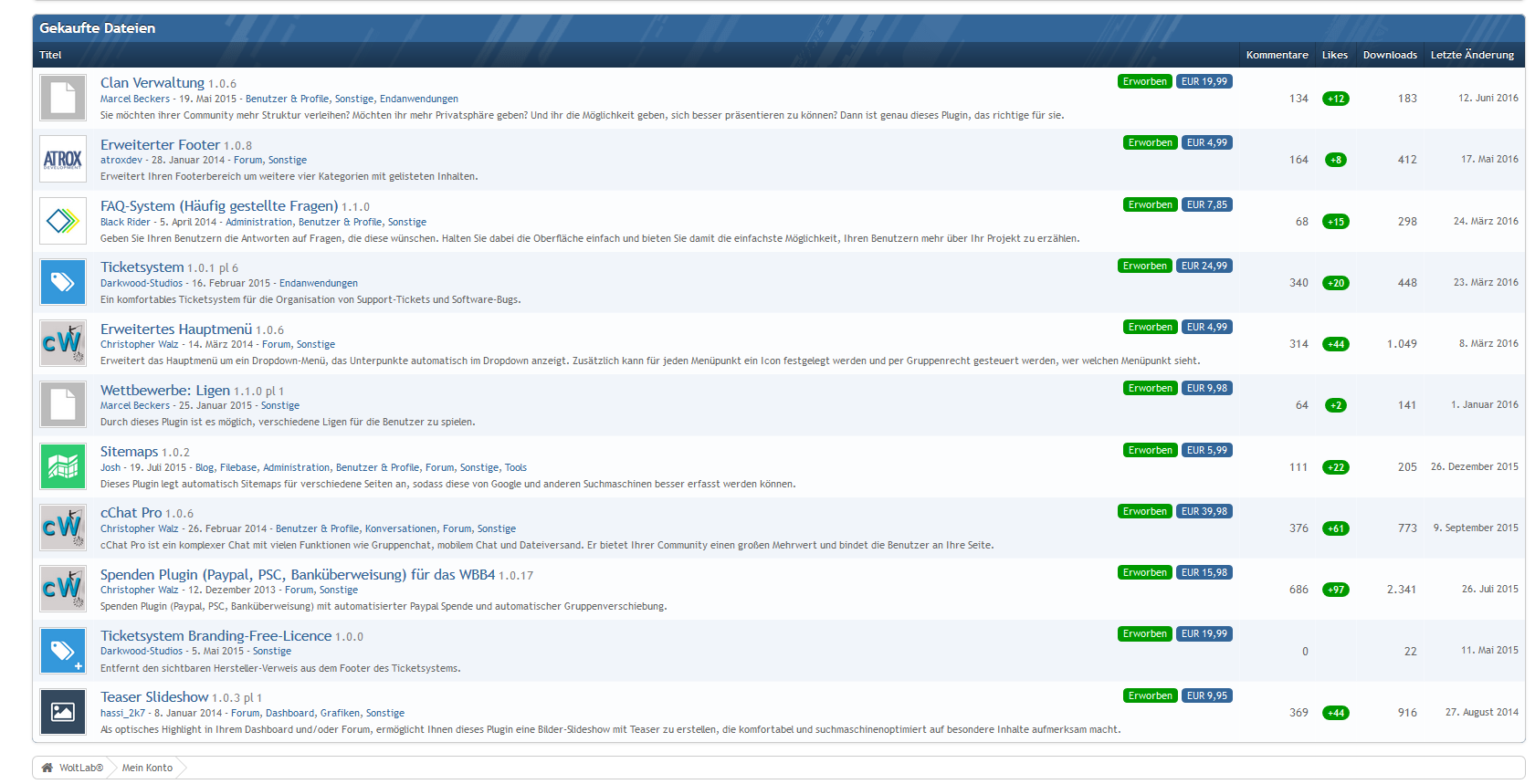Open author Christopher Walz under Erweitertes Hauptmenü
1535x784 pixels.
point(139,344)
